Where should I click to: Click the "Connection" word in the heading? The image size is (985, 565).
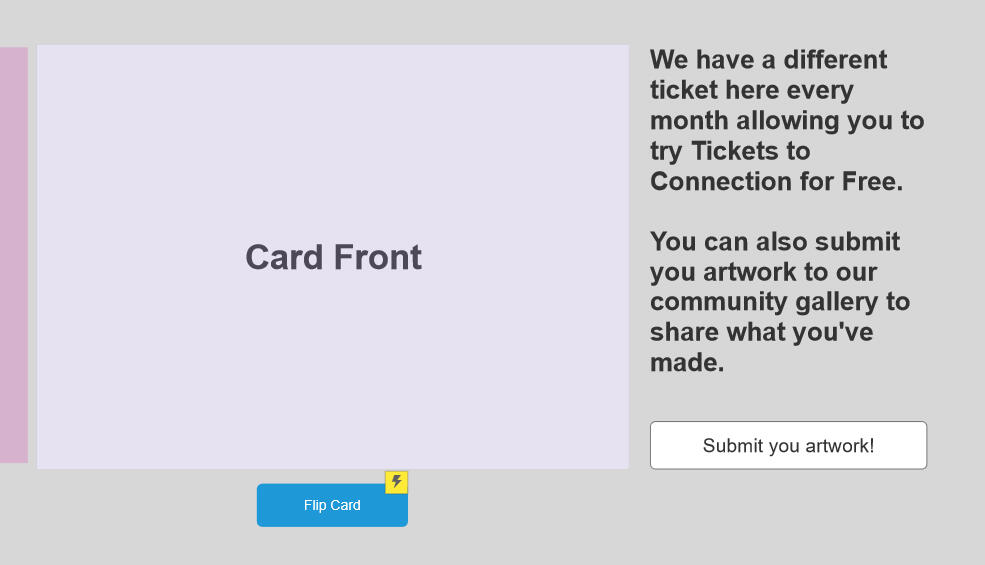coord(717,181)
